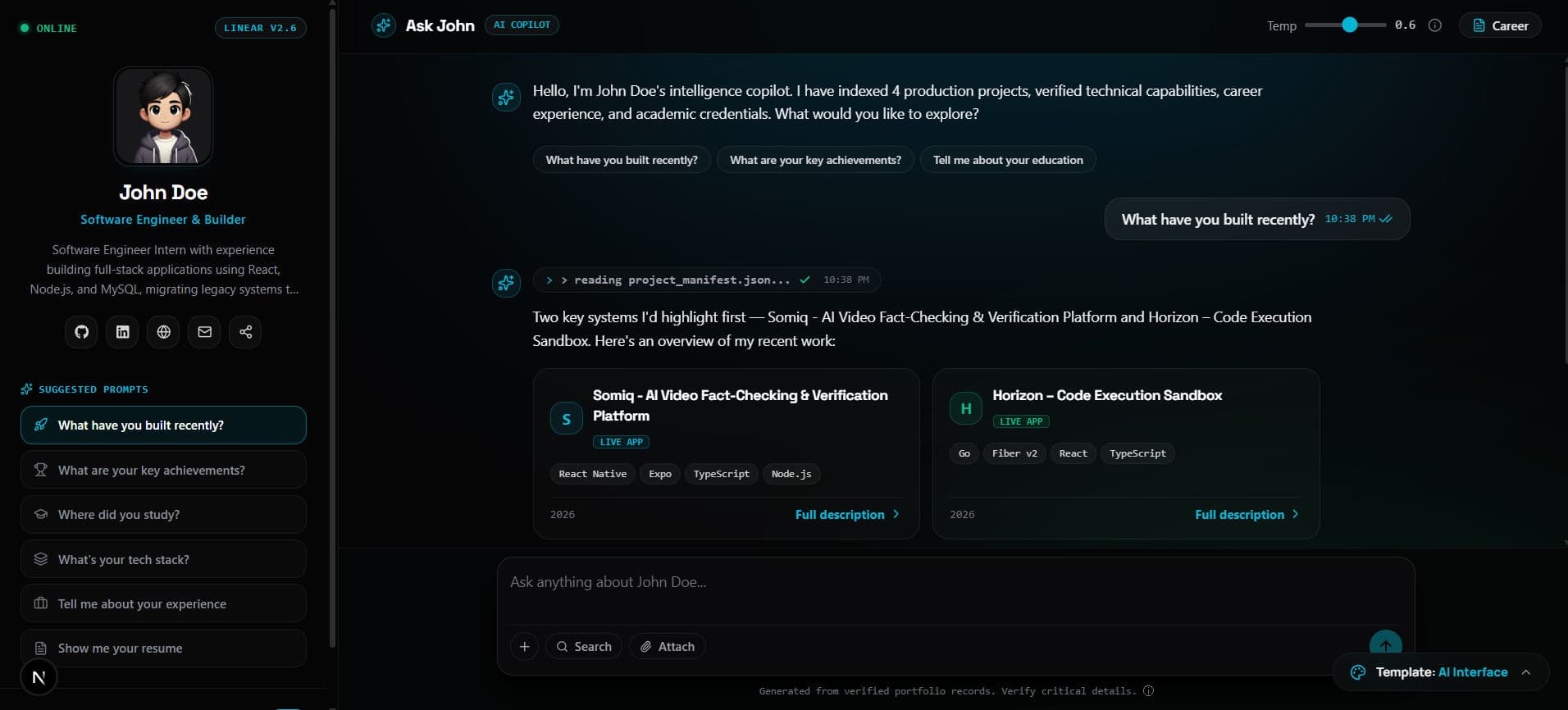Click the website globe icon

pyautogui.click(x=163, y=332)
